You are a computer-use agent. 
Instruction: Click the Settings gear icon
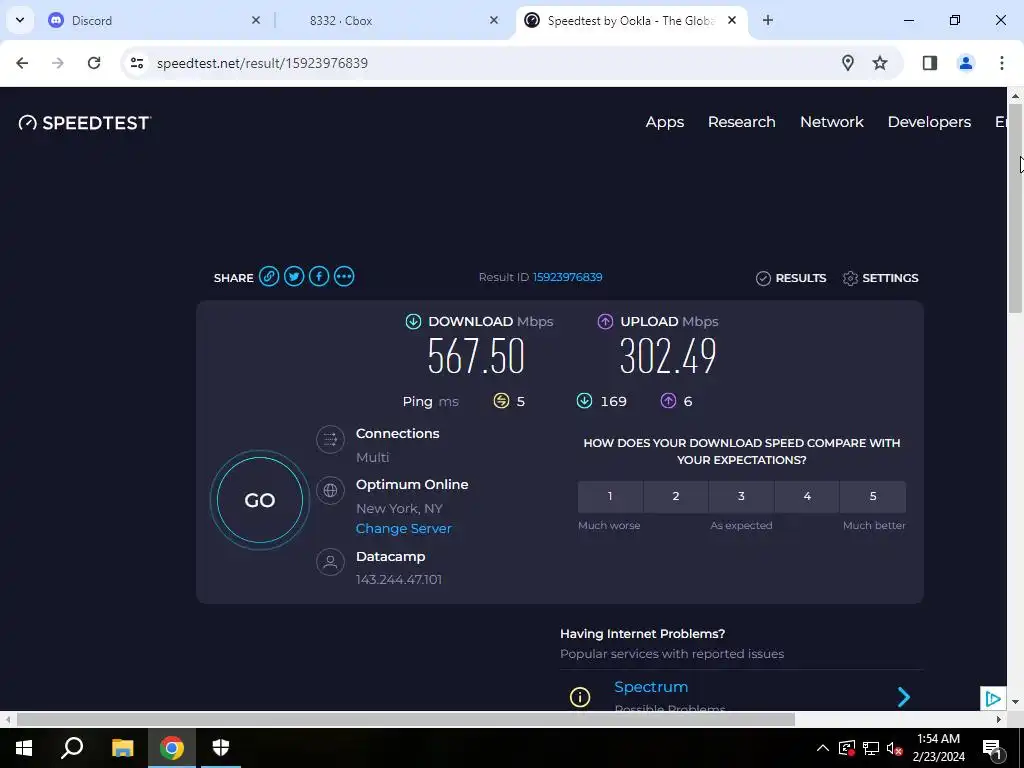850,278
